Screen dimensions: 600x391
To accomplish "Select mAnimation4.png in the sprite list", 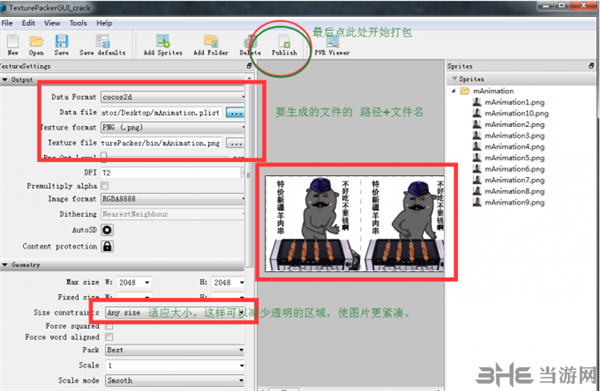I will pos(514,147).
